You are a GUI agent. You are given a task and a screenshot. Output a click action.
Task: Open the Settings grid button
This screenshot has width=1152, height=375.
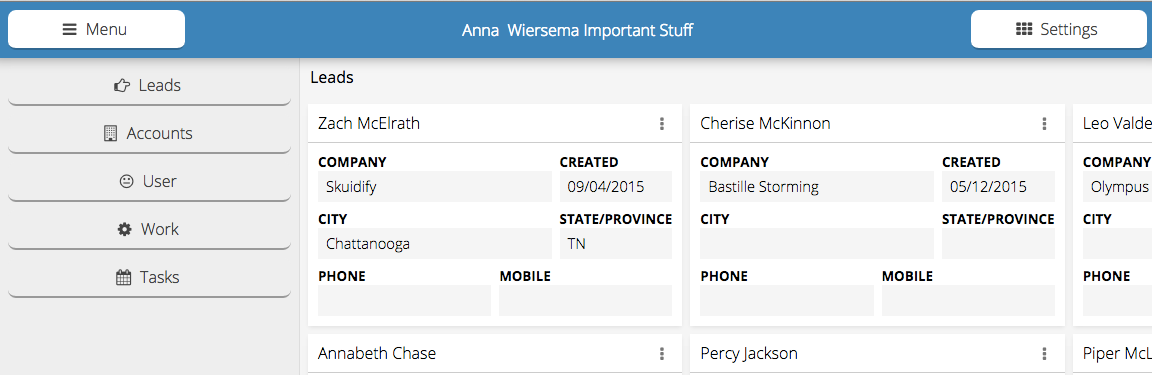tap(1058, 29)
